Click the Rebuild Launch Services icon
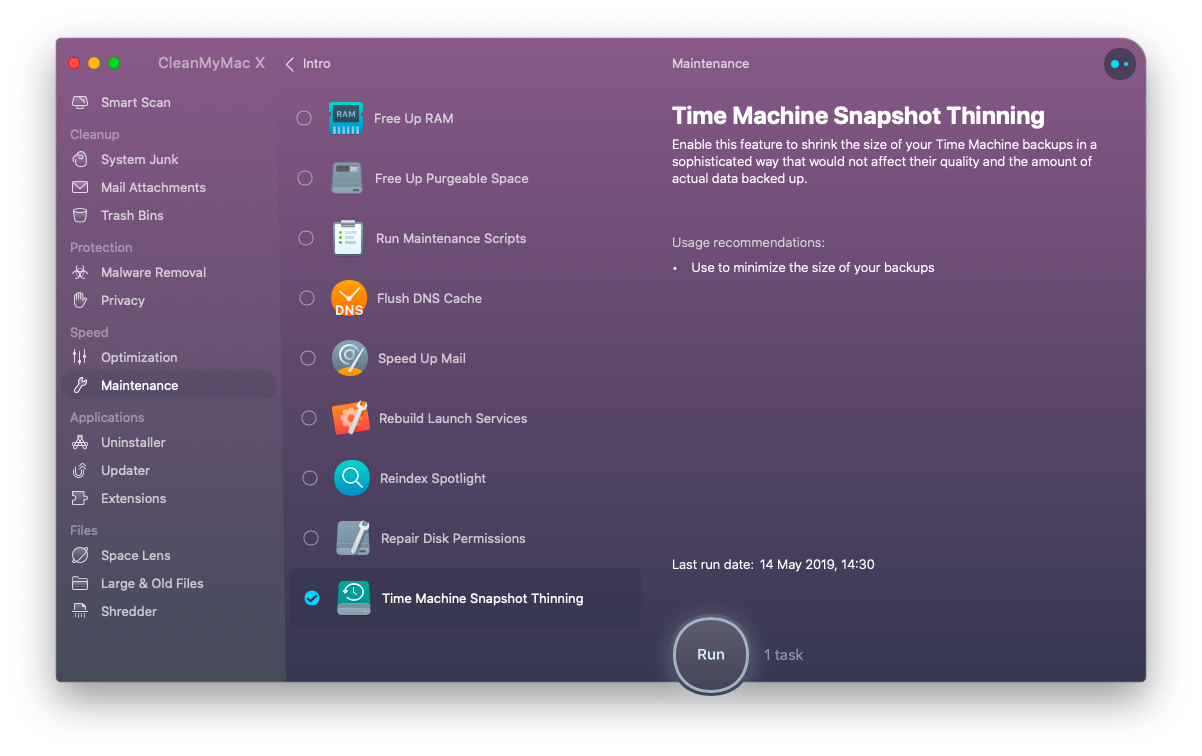1202x756 pixels. point(351,418)
